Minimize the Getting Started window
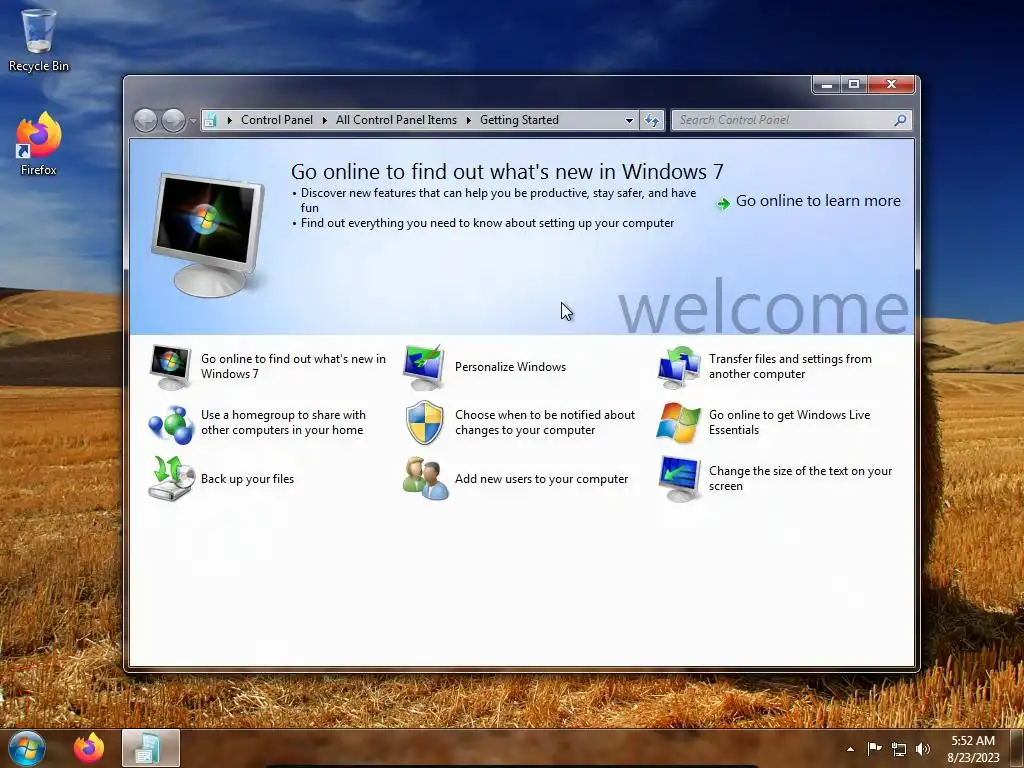The height and width of the screenshot is (768, 1024). pyautogui.click(x=827, y=84)
